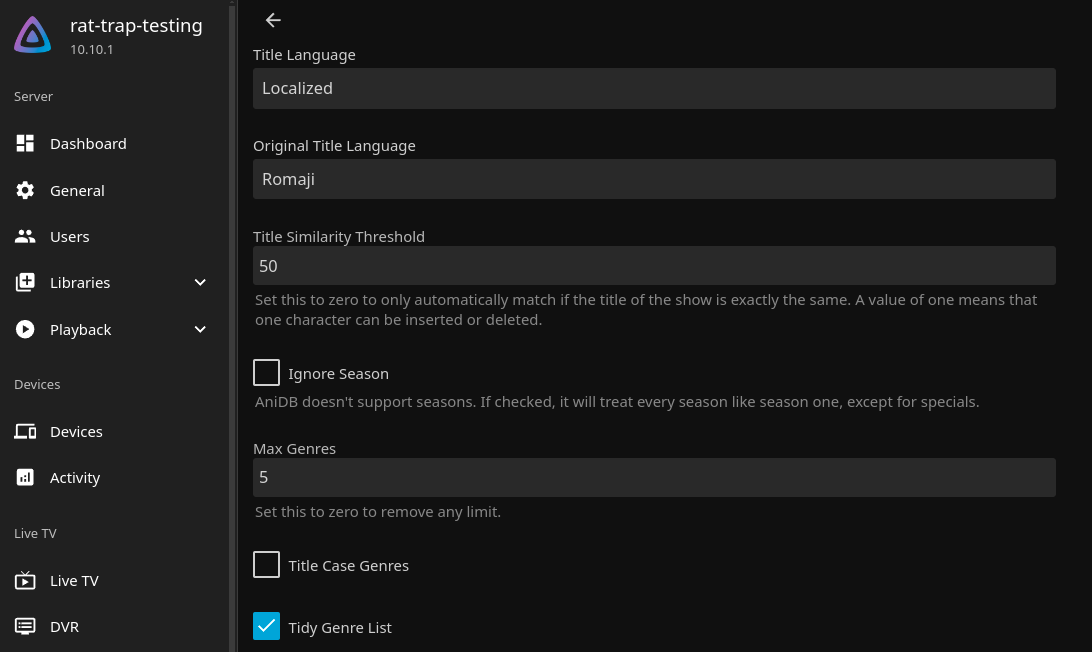Click the Devices monitor icon
1092x652 pixels.
25,432
